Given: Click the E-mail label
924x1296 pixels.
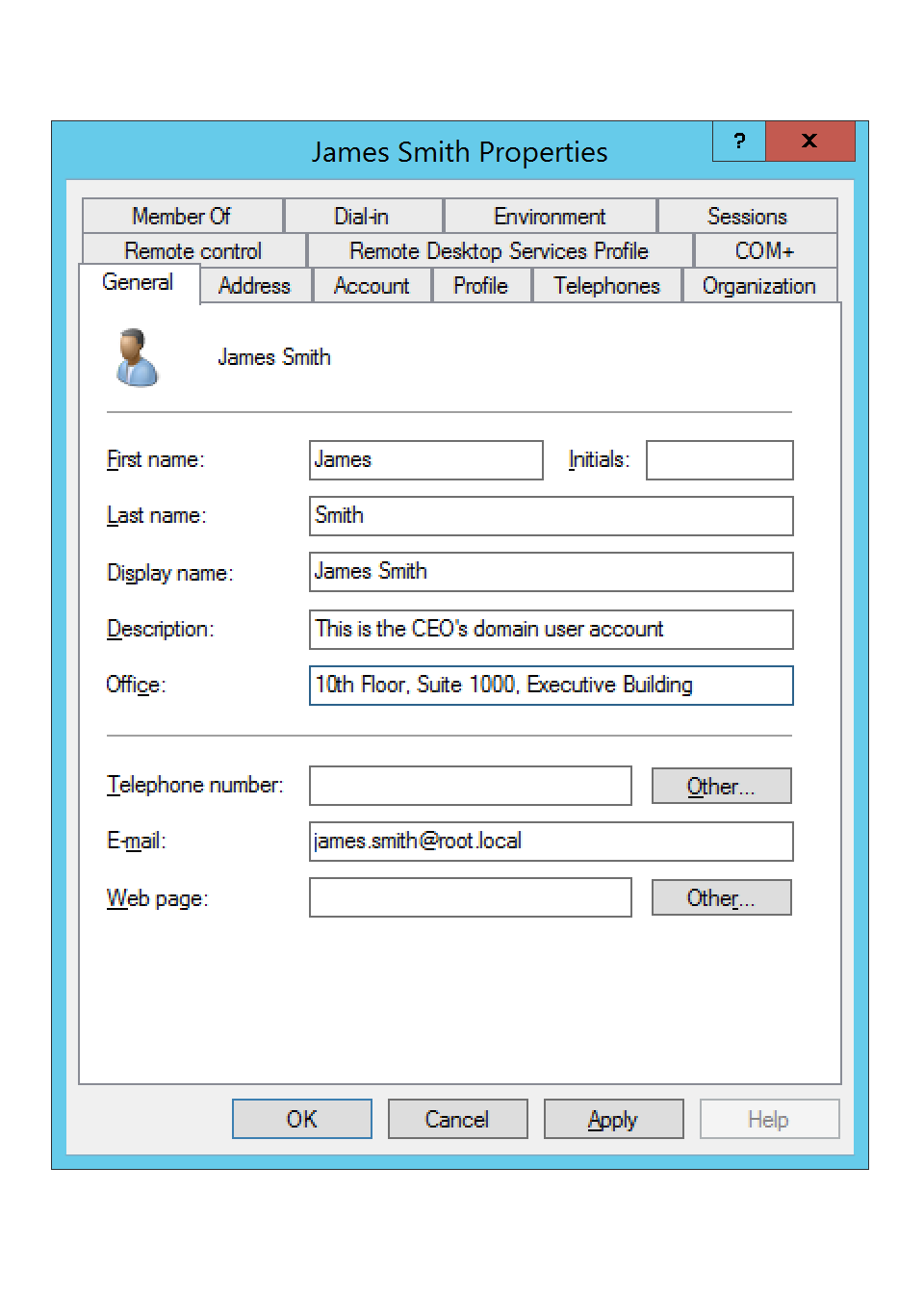Looking at the screenshot, I should 136,841.
